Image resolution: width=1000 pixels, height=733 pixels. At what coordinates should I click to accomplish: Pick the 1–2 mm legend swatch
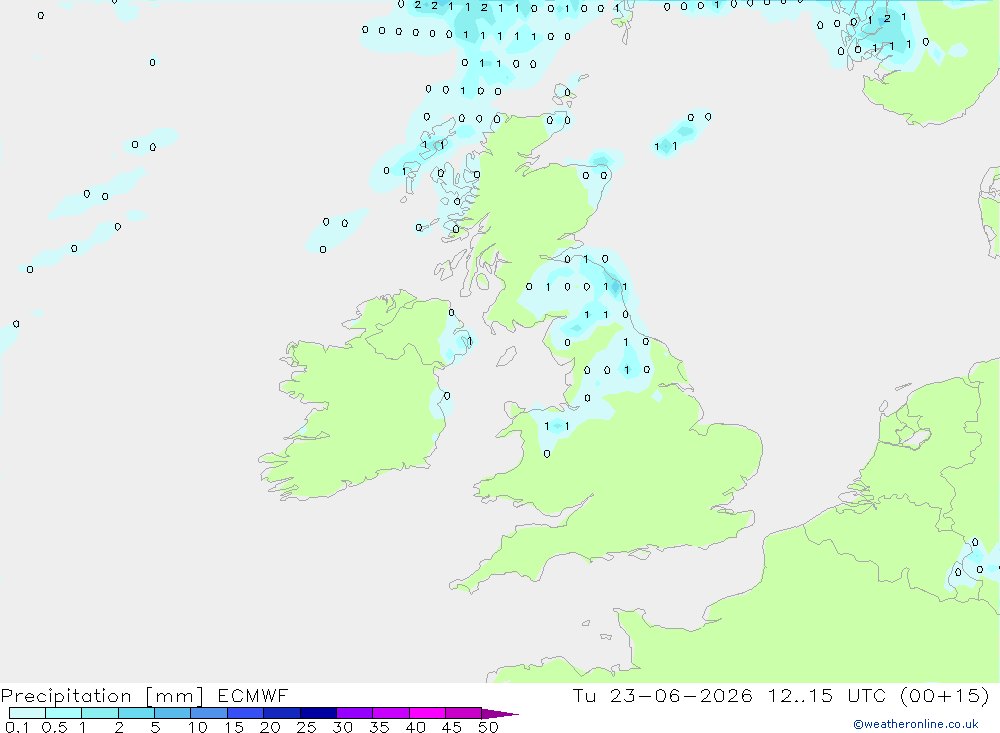coord(100,713)
